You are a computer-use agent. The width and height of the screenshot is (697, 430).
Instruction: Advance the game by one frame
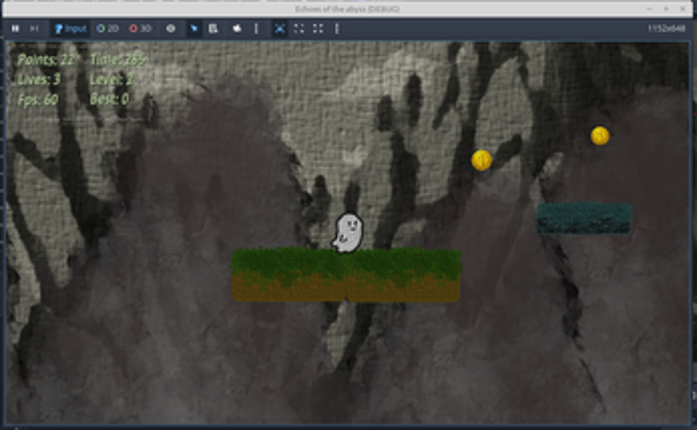pyautogui.click(x=34, y=29)
